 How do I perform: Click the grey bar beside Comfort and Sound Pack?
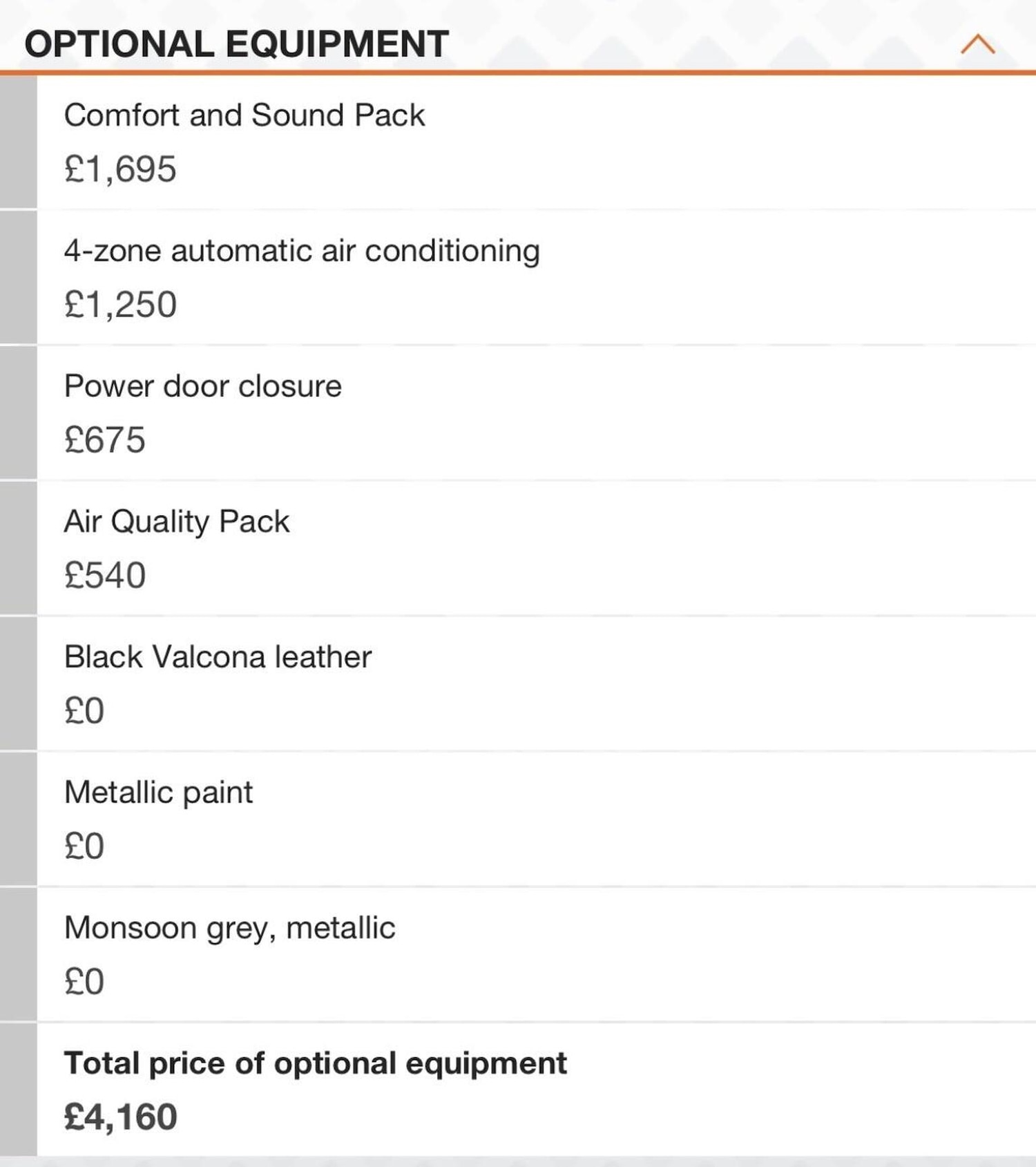pyautogui.click(x=18, y=142)
